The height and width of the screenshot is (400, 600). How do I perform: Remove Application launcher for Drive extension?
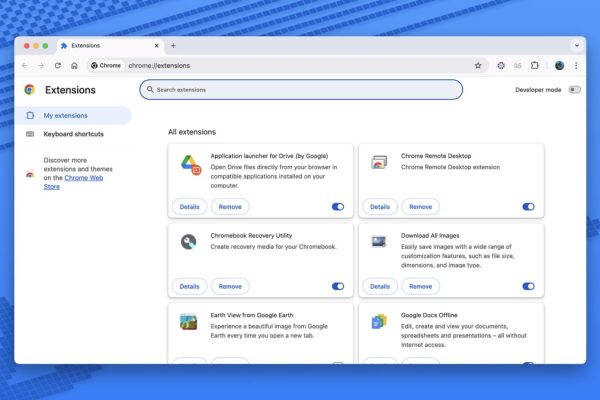coord(230,207)
